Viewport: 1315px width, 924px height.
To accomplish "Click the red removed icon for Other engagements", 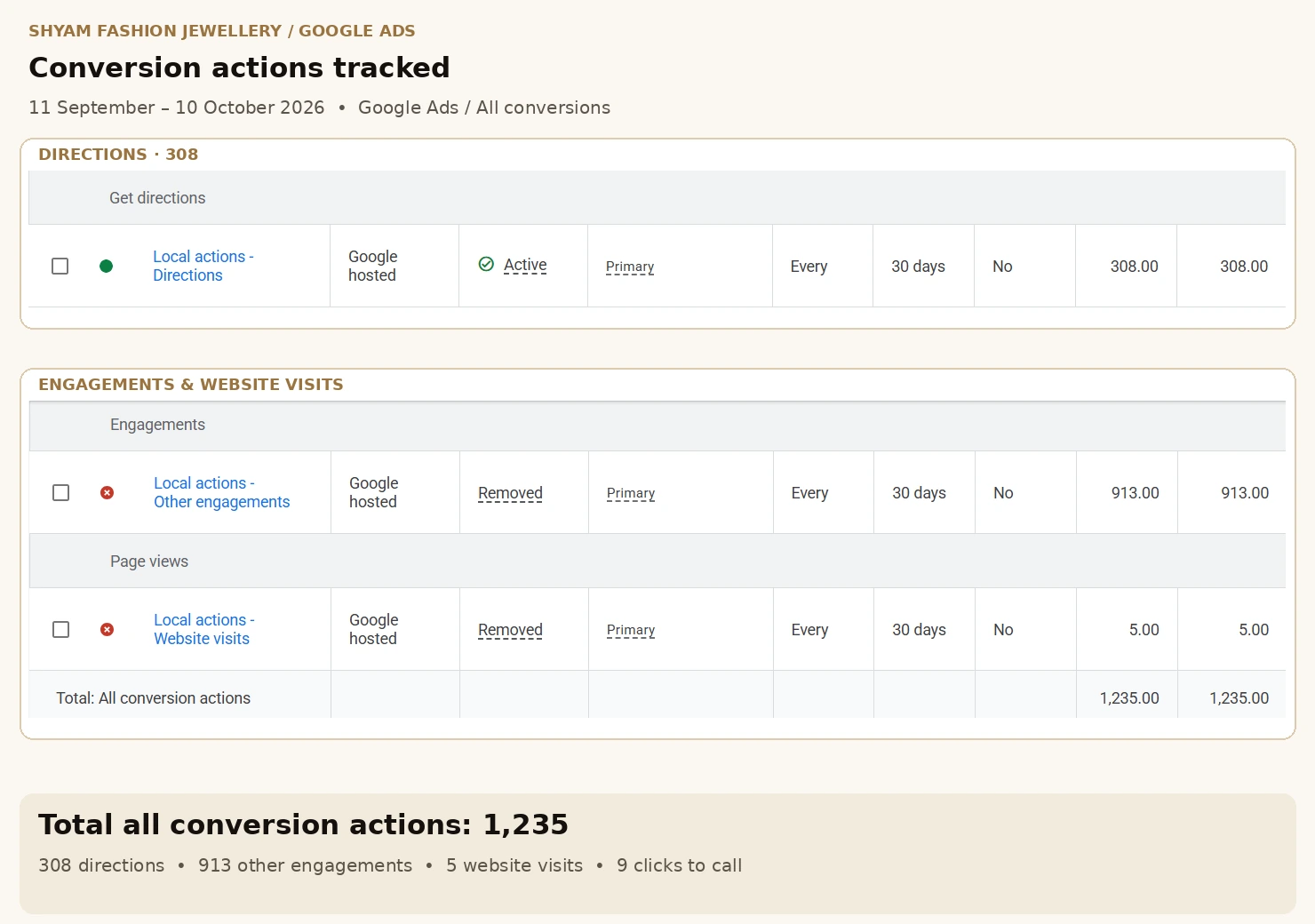I will (108, 493).
